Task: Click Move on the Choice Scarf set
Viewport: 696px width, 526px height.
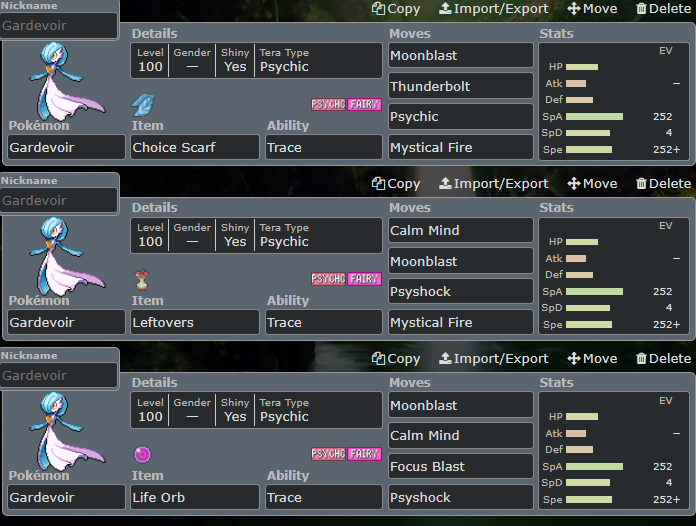Action: coord(592,8)
